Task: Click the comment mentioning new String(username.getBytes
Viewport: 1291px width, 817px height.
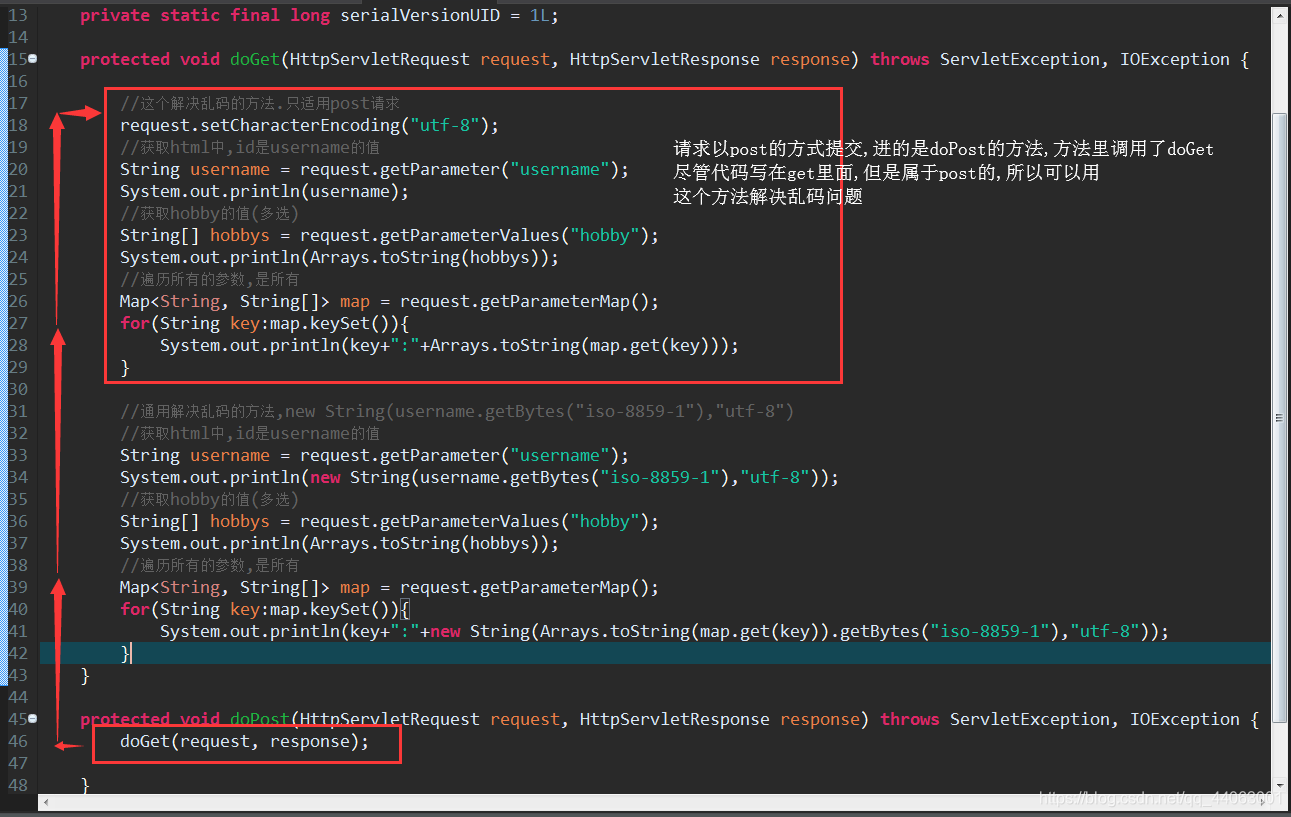Action: coord(457,411)
